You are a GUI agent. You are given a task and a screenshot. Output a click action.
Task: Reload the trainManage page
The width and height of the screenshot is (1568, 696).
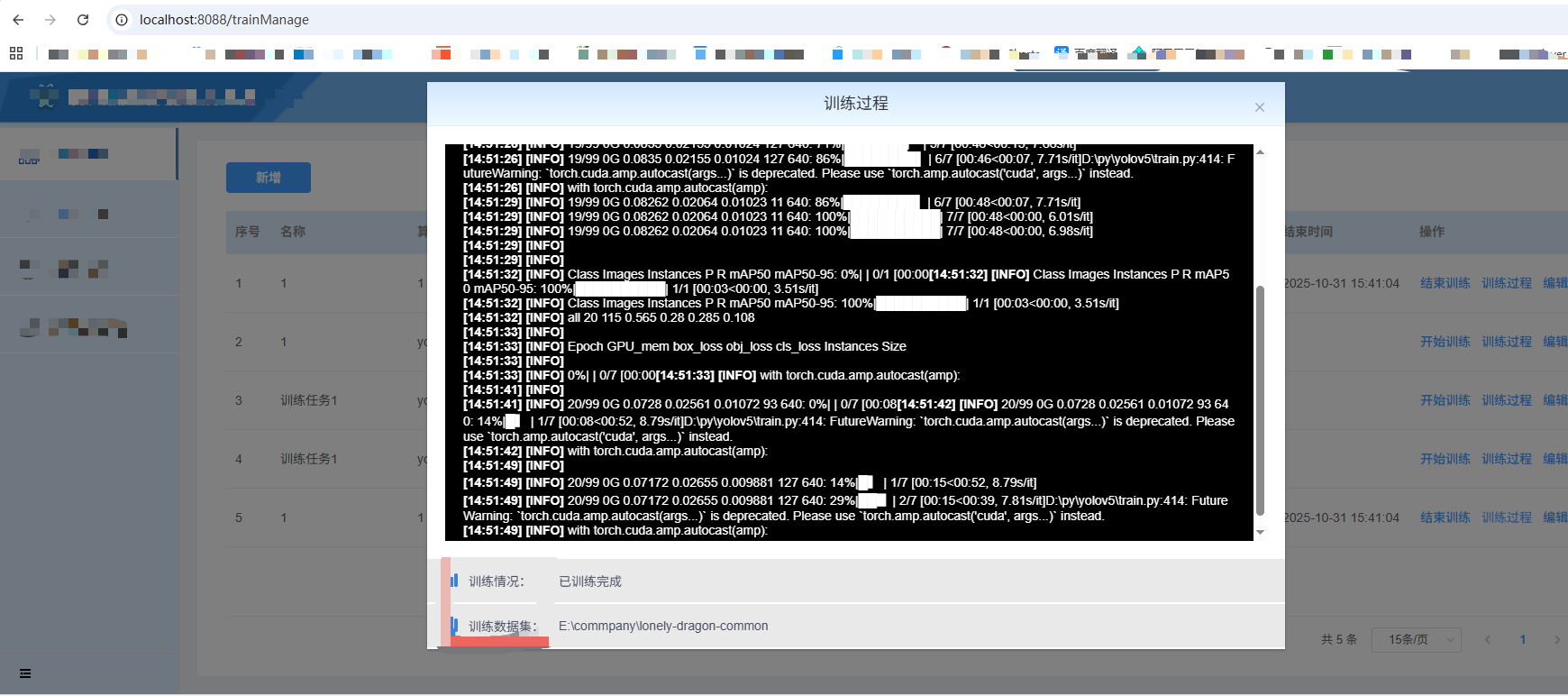click(x=83, y=19)
